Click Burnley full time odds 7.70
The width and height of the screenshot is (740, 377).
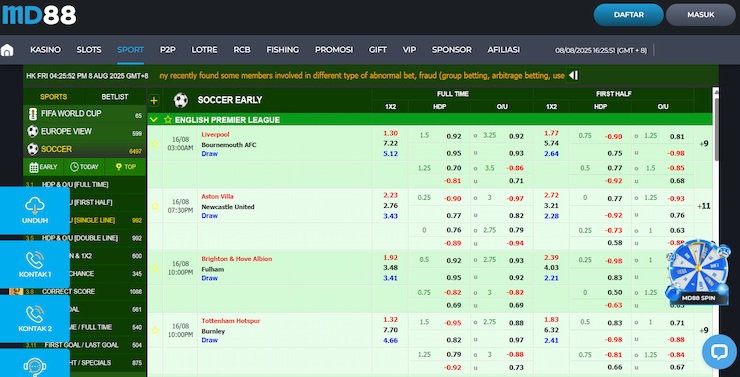[x=390, y=330]
